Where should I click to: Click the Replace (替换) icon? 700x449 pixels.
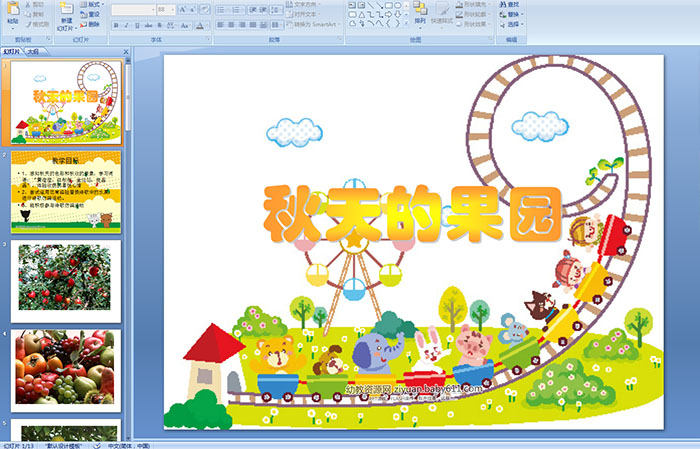point(509,15)
